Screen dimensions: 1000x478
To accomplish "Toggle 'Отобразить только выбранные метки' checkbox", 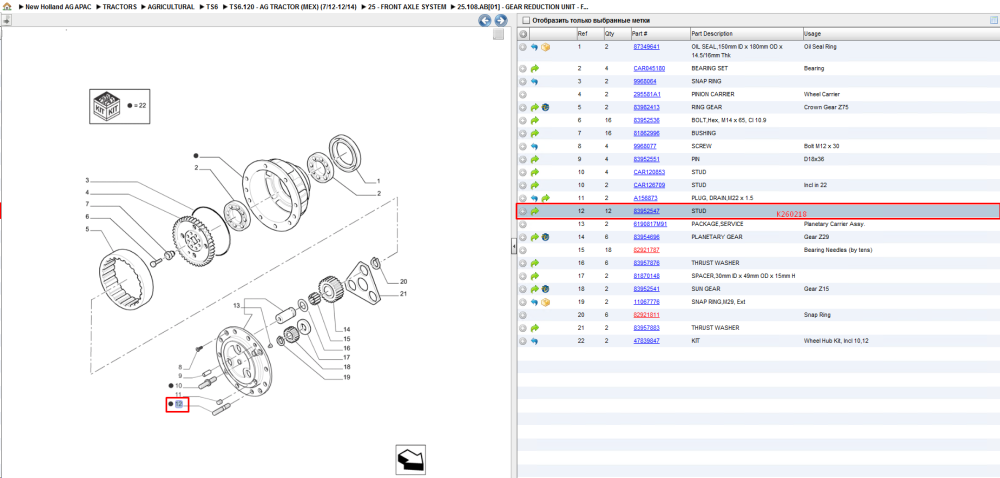I will pos(525,20).
